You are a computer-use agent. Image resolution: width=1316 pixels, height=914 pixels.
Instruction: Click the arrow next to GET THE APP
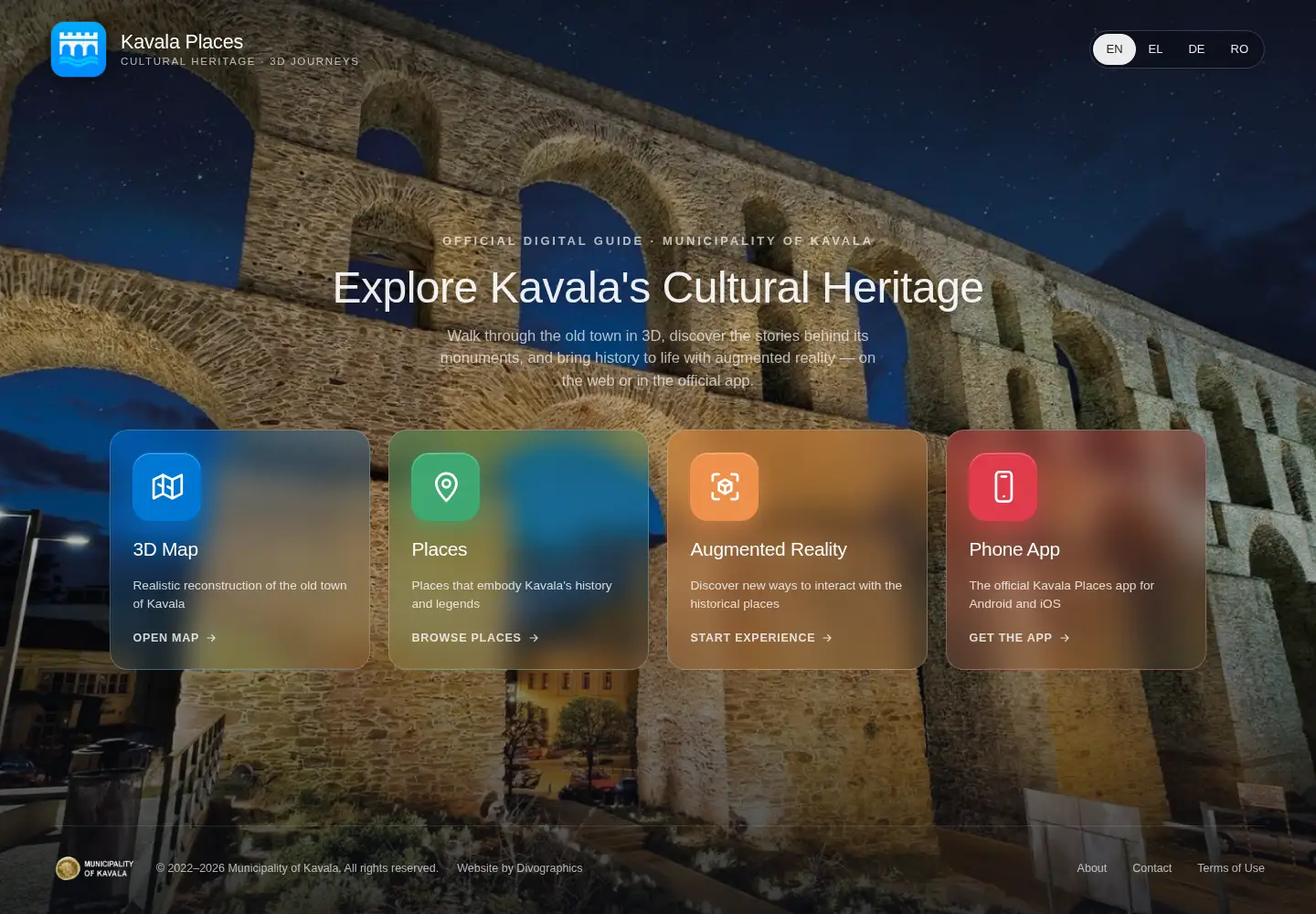click(1065, 638)
